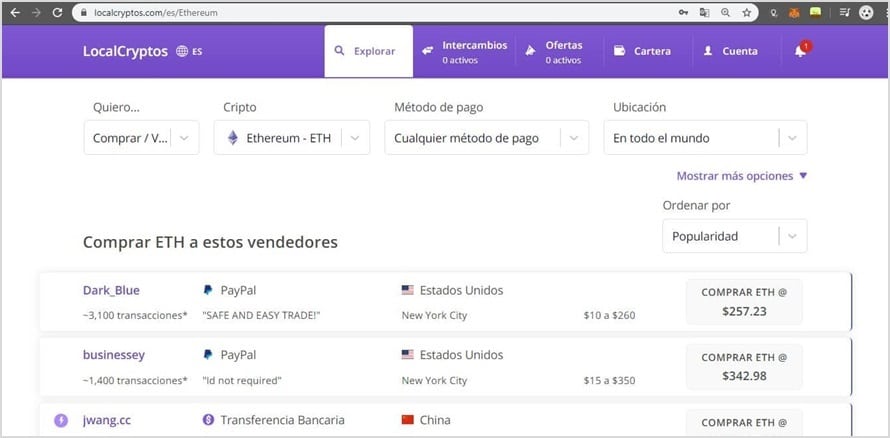The width and height of the screenshot is (890, 438).
Task: Click "~3,100 transacciones*" text
Action: [135, 315]
